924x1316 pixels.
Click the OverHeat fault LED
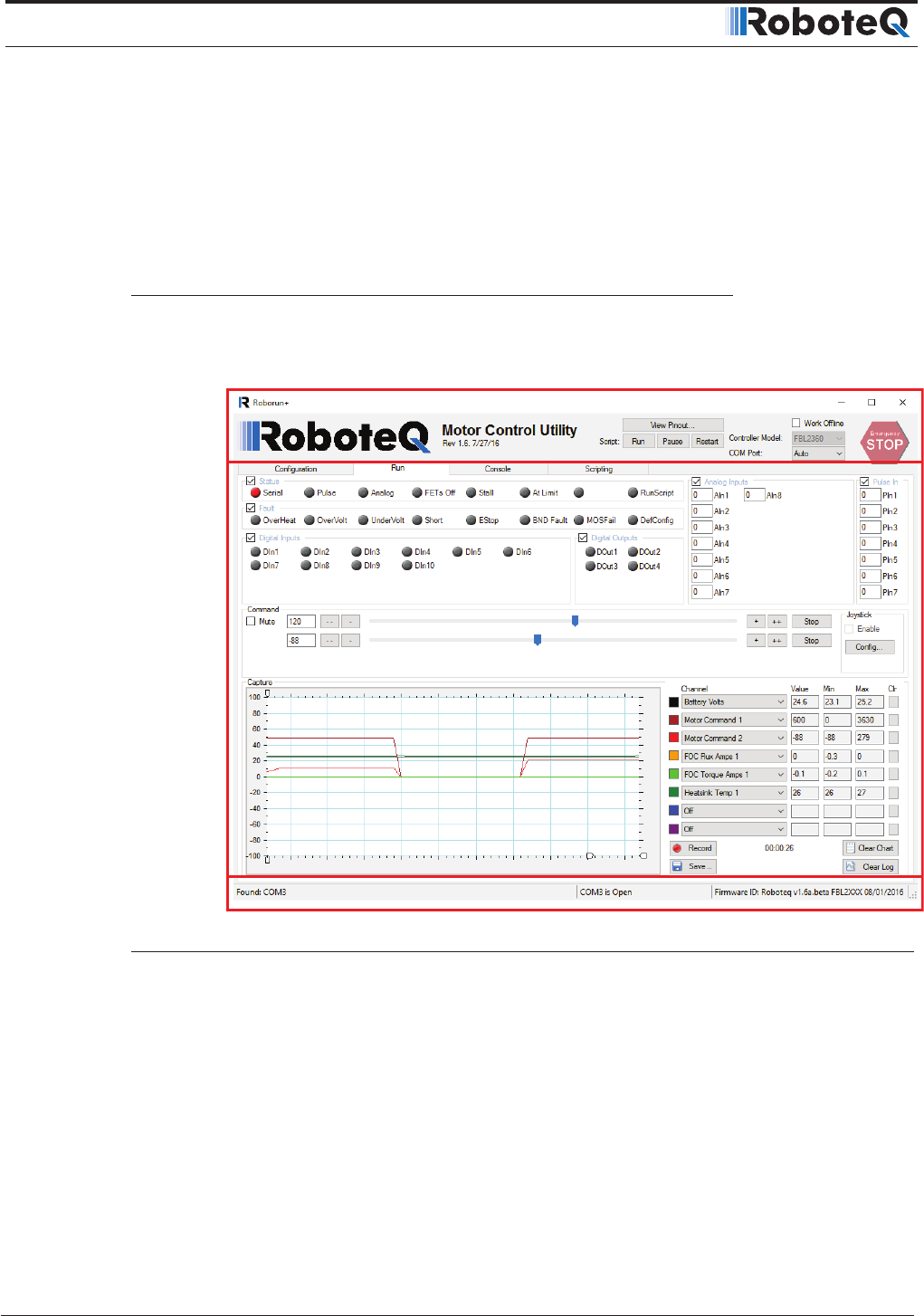click(256, 520)
